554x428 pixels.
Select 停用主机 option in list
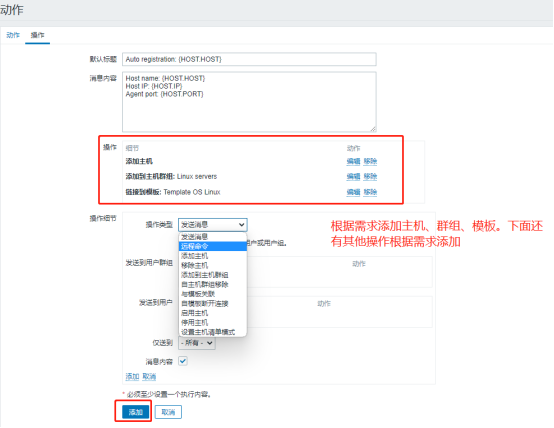213,323
